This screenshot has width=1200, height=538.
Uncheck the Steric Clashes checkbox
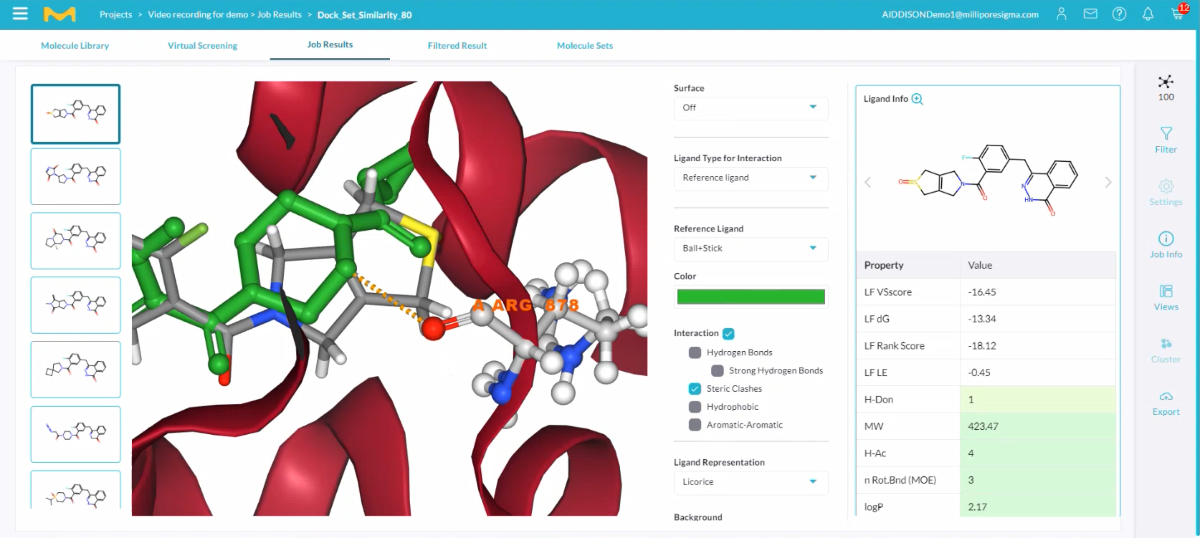click(x=695, y=389)
